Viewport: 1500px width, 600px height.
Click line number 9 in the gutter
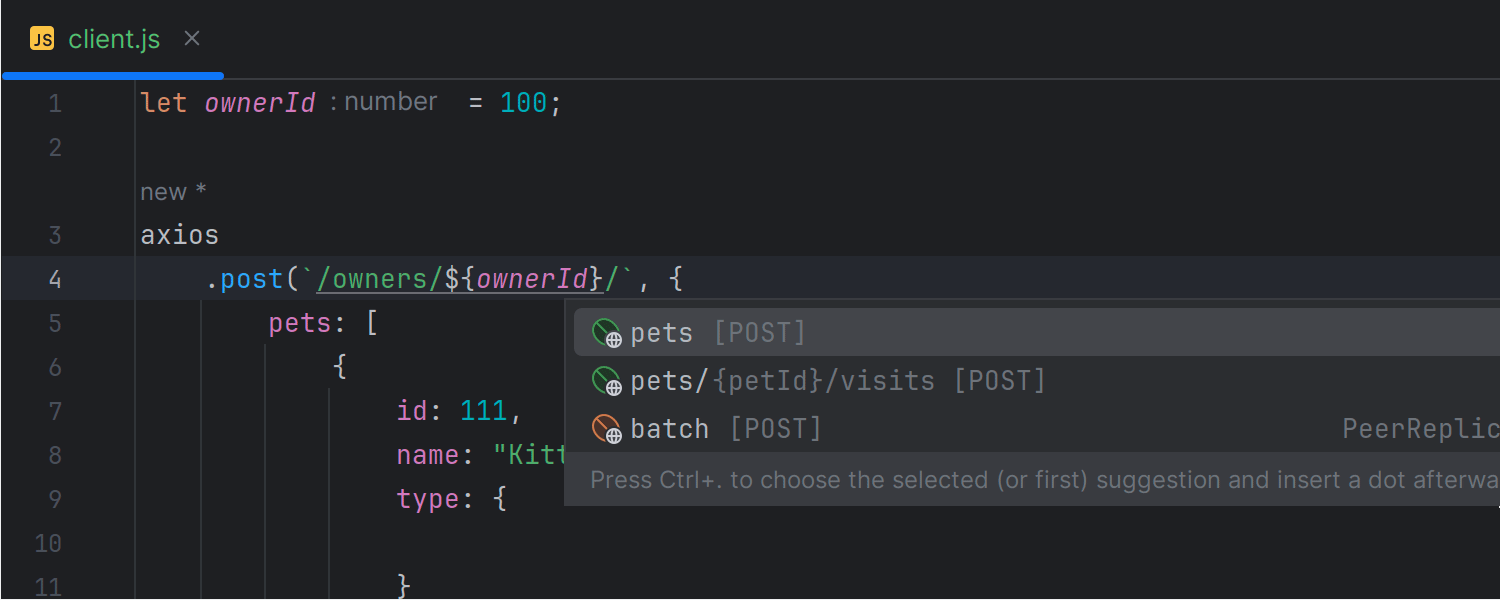click(54, 499)
